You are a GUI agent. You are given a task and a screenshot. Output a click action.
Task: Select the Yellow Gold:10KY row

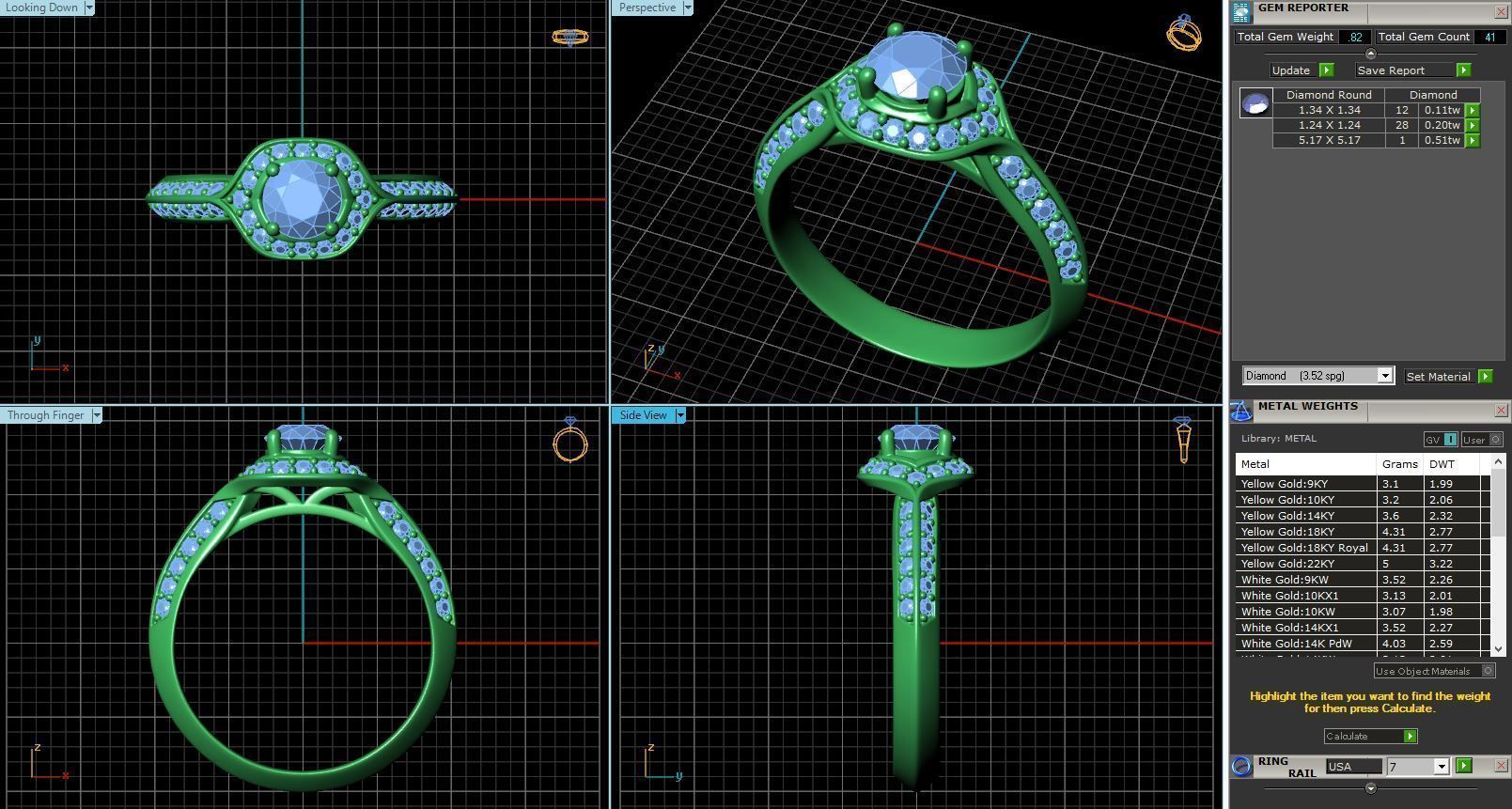[1363, 500]
